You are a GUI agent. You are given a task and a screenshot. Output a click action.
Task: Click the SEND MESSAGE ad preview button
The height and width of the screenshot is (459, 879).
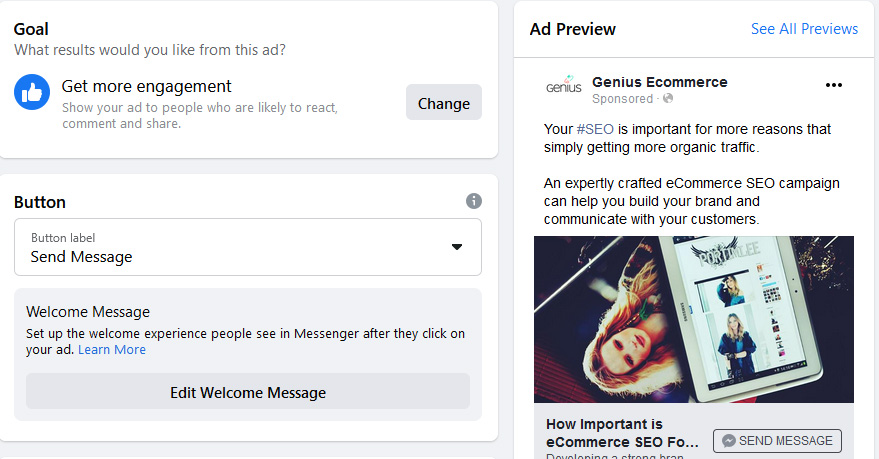coord(777,441)
